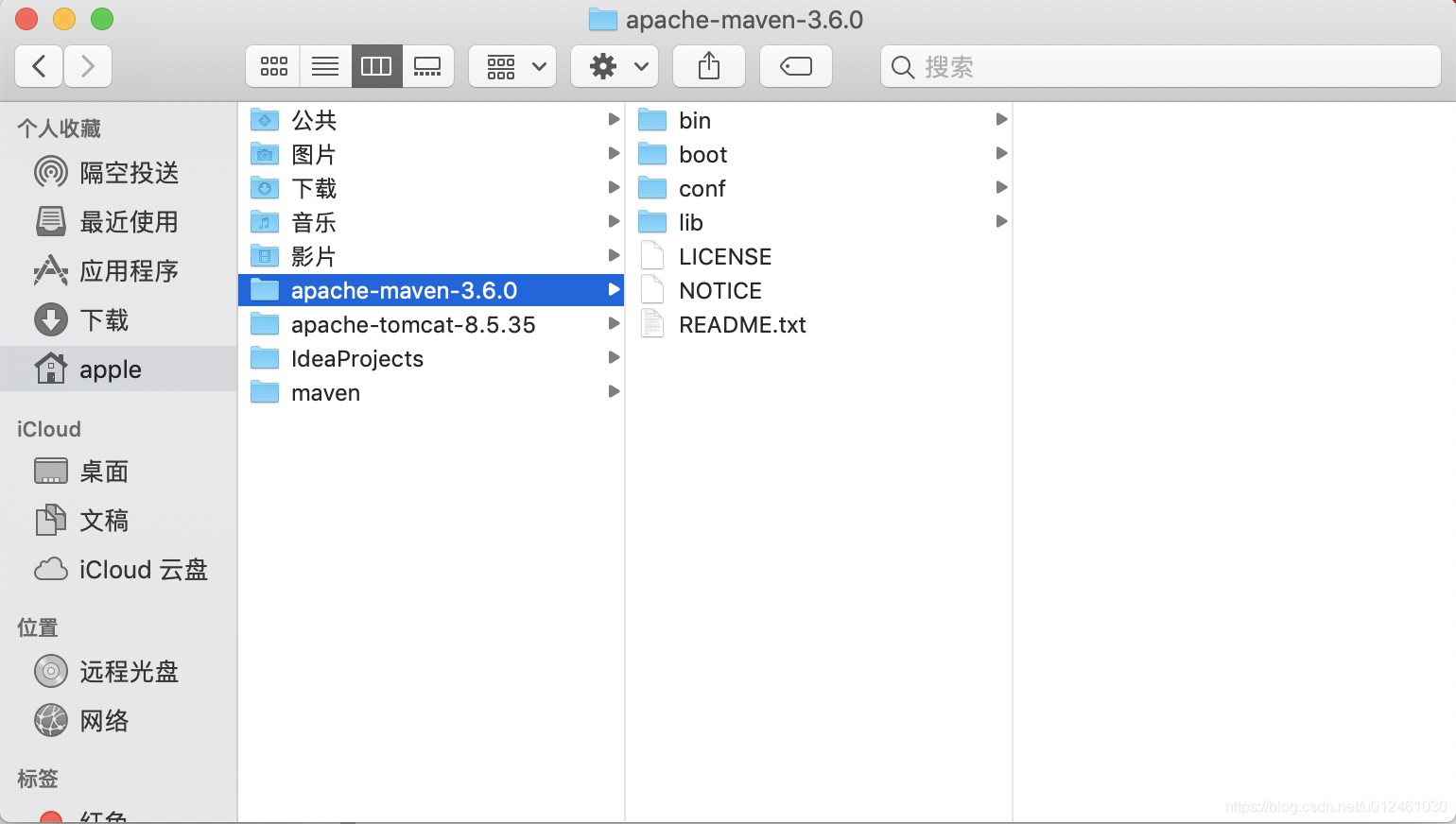Screen dimensions: 1456x824
Task: Open 最近使用 in the sidebar
Action: pyautogui.click(x=118, y=222)
